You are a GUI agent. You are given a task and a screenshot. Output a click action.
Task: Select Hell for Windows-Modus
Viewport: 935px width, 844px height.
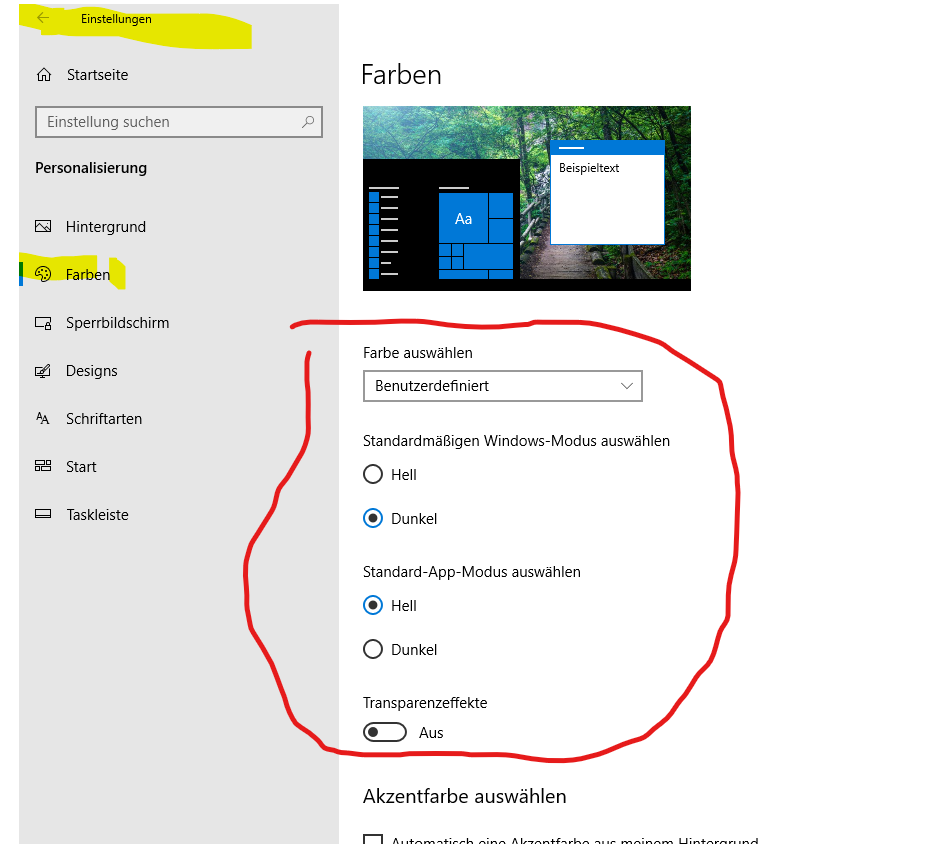click(x=373, y=475)
